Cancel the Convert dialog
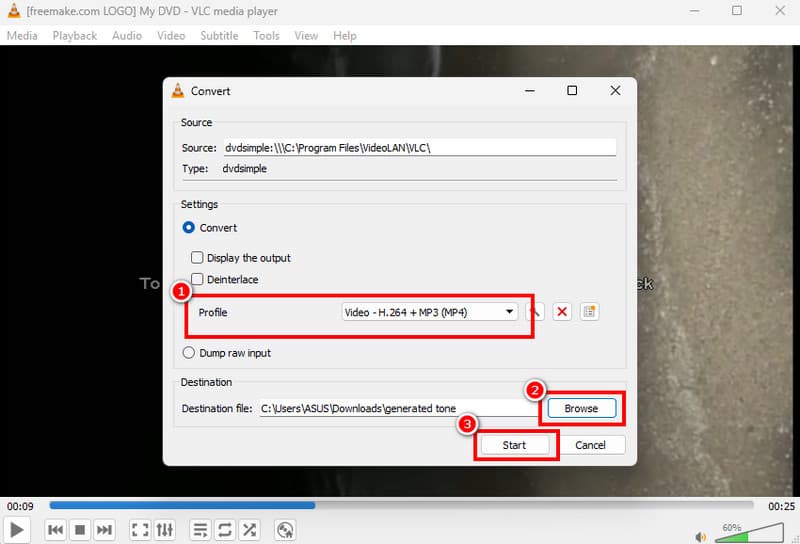 pyautogui.click(x=590, y=445)
